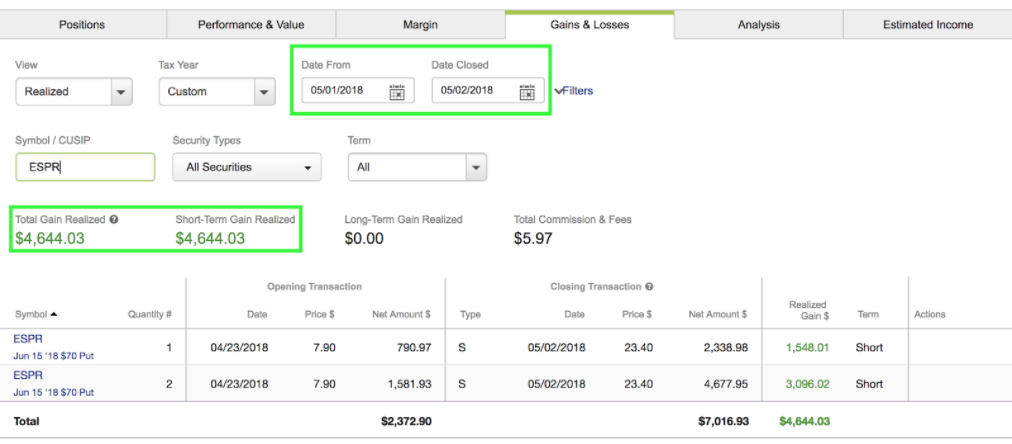This screenshot has height=444, width=1012.
Task: Go to the Margin tab
Action: [420, 24]
